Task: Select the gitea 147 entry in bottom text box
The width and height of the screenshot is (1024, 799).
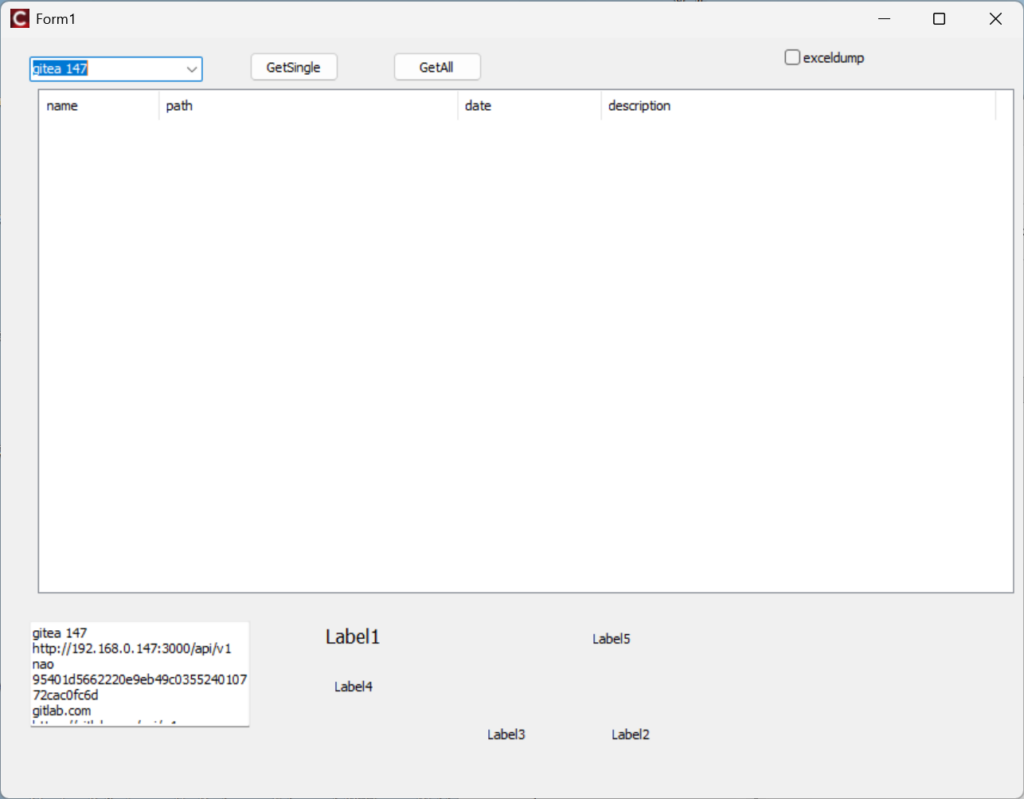Action: point(60,633)
